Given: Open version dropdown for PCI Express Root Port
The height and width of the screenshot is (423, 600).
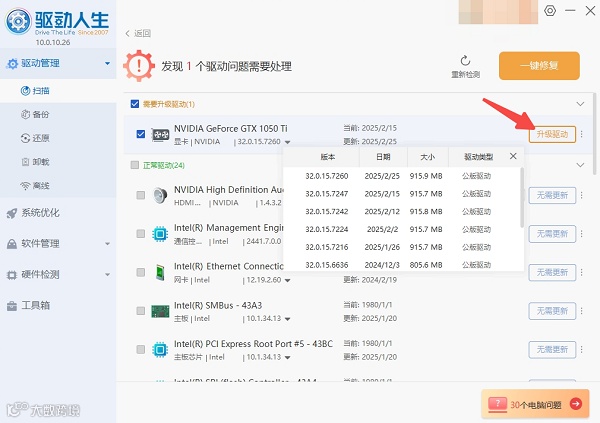Looking at the screenshot, I should click(x=287, y=358).
